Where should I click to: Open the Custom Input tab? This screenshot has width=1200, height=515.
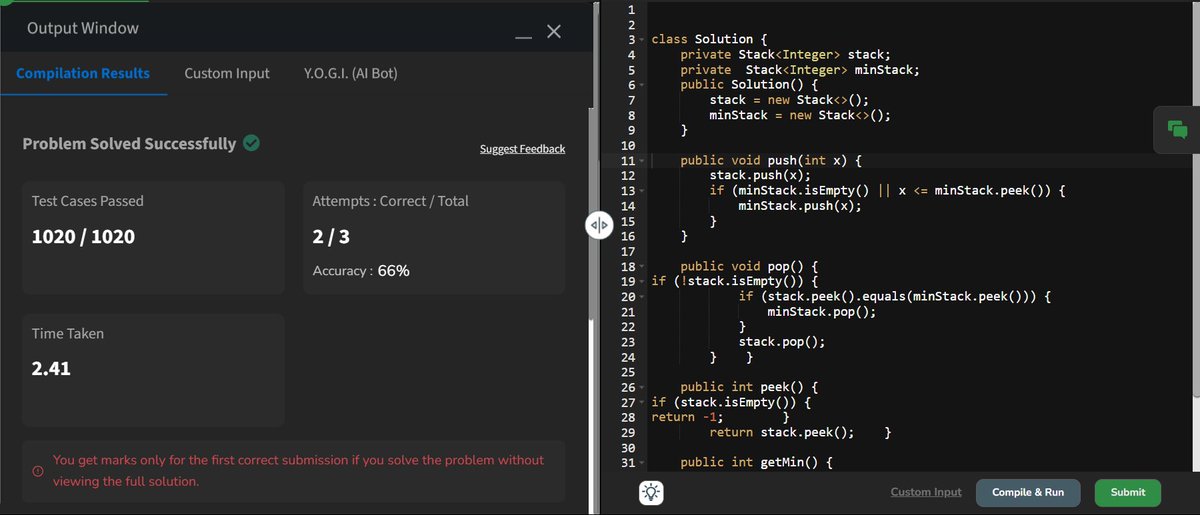227,73
